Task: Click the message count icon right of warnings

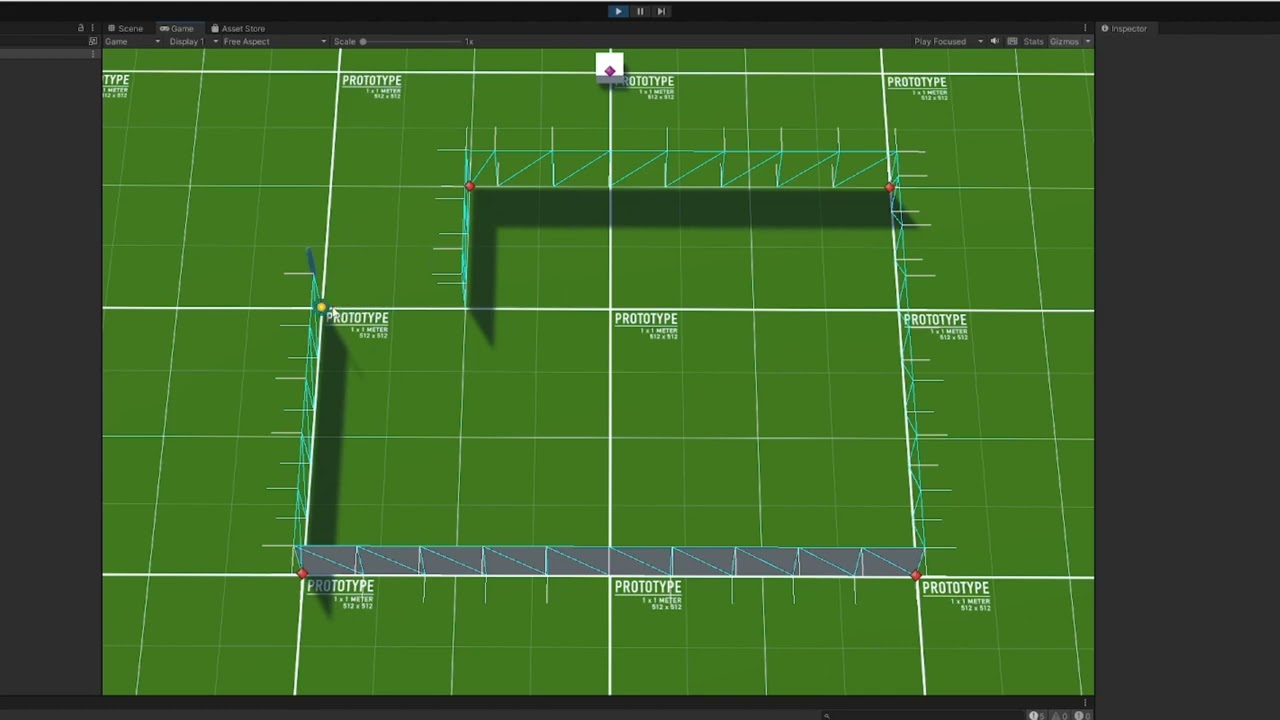Action: tap(1081, 715)
